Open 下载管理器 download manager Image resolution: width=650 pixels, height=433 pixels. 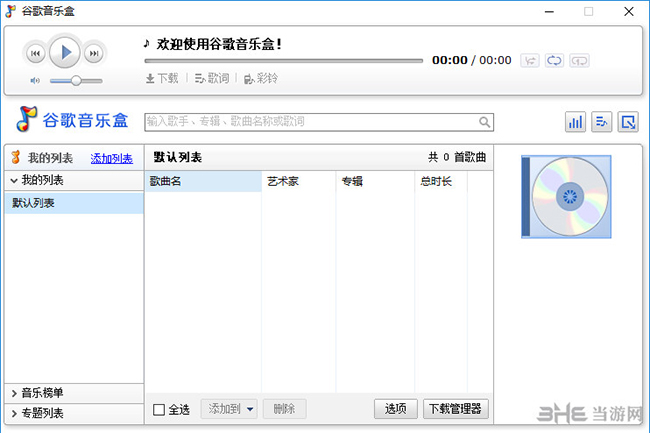[456, 409]
